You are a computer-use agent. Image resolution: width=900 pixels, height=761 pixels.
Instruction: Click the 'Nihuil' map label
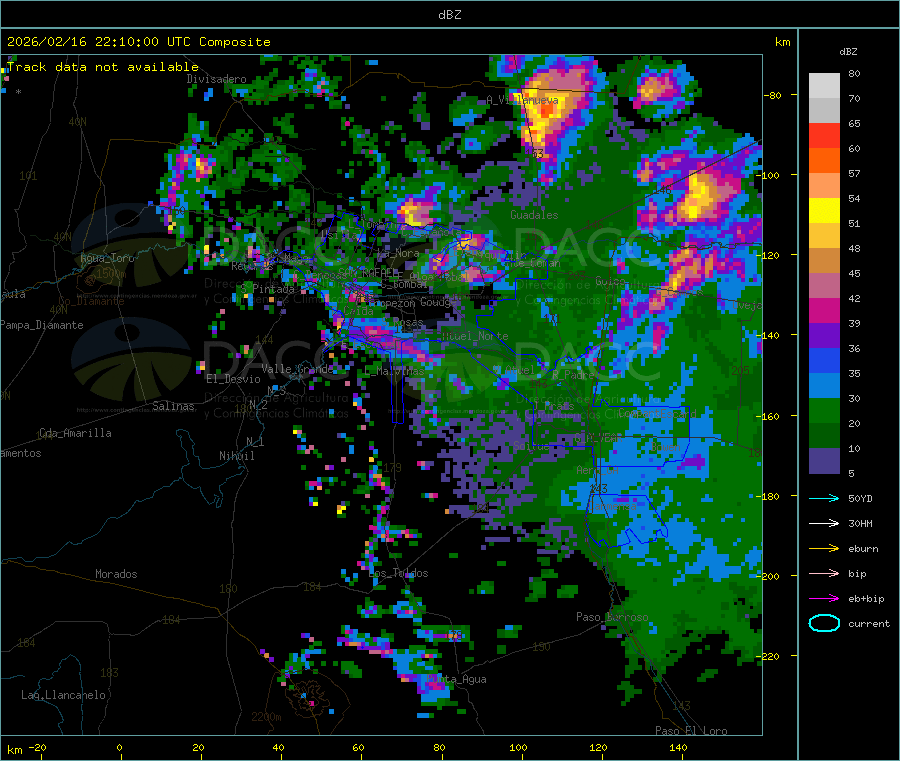[236, 456]
